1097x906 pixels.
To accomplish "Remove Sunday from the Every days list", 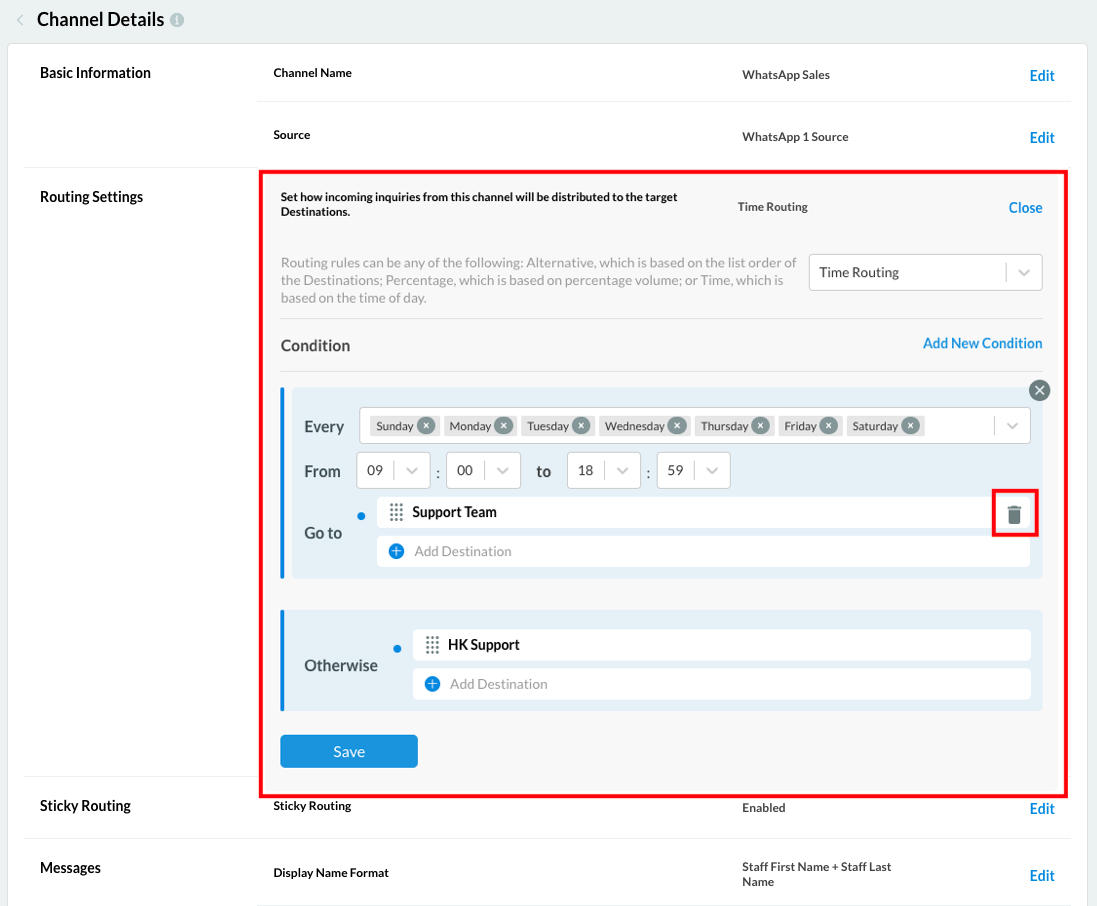I will tap(426, 425).
